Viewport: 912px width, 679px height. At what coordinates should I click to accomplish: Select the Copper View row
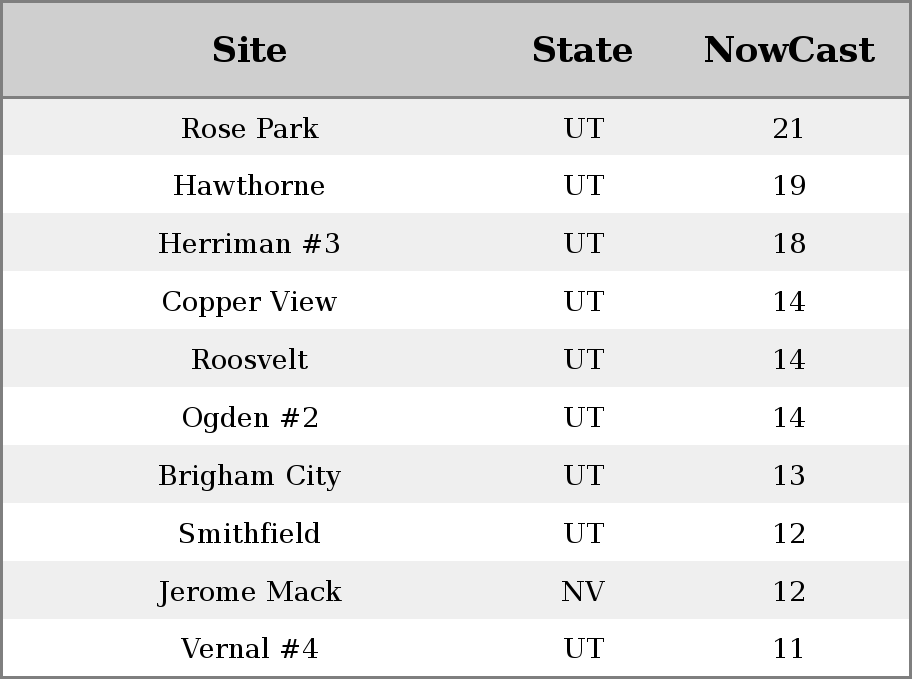[x=456, y=300]
